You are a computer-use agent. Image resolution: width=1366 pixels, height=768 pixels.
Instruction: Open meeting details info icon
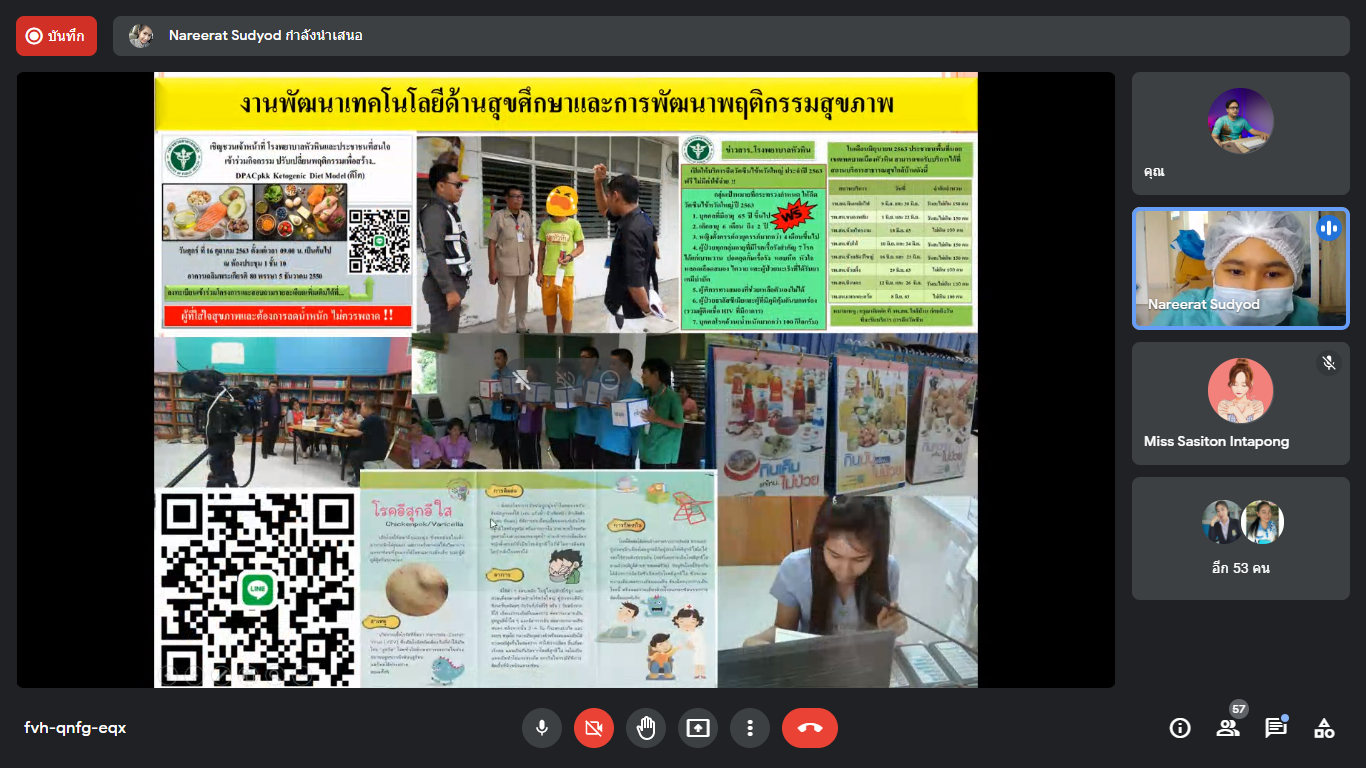click(1180, 728)
